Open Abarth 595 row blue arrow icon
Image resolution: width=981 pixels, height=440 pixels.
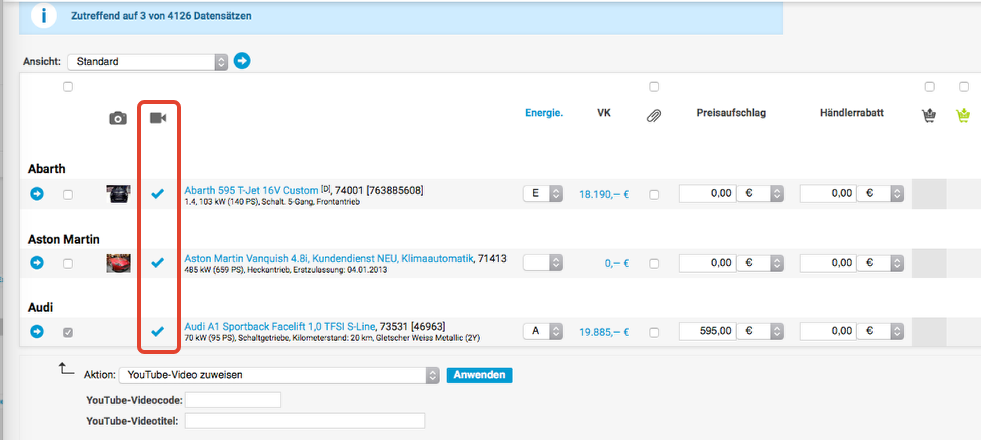[x=38, y=194]
